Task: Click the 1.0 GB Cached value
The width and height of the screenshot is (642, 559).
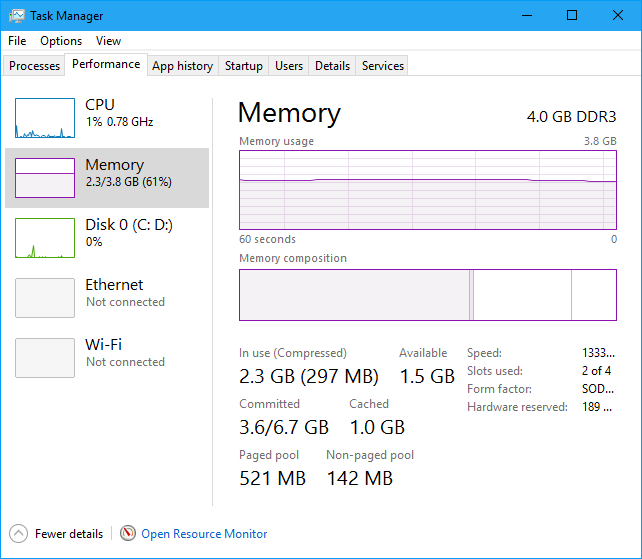Action: tap(377, 427)
